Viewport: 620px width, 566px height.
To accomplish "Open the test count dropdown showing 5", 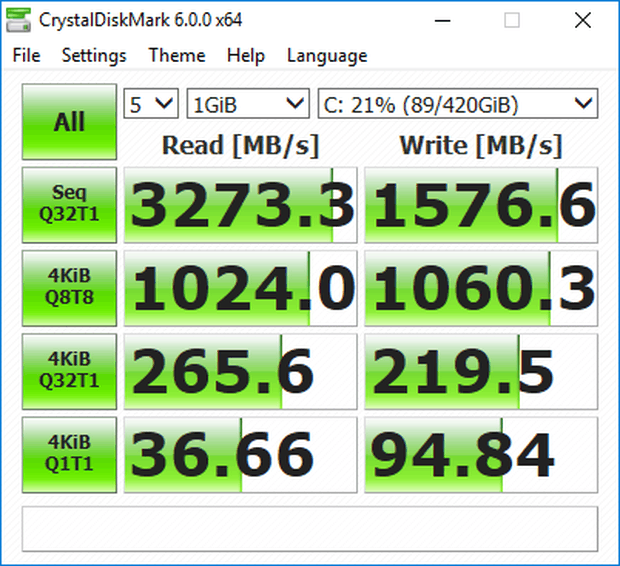I will pyautogui.click(x=151, y=104).
